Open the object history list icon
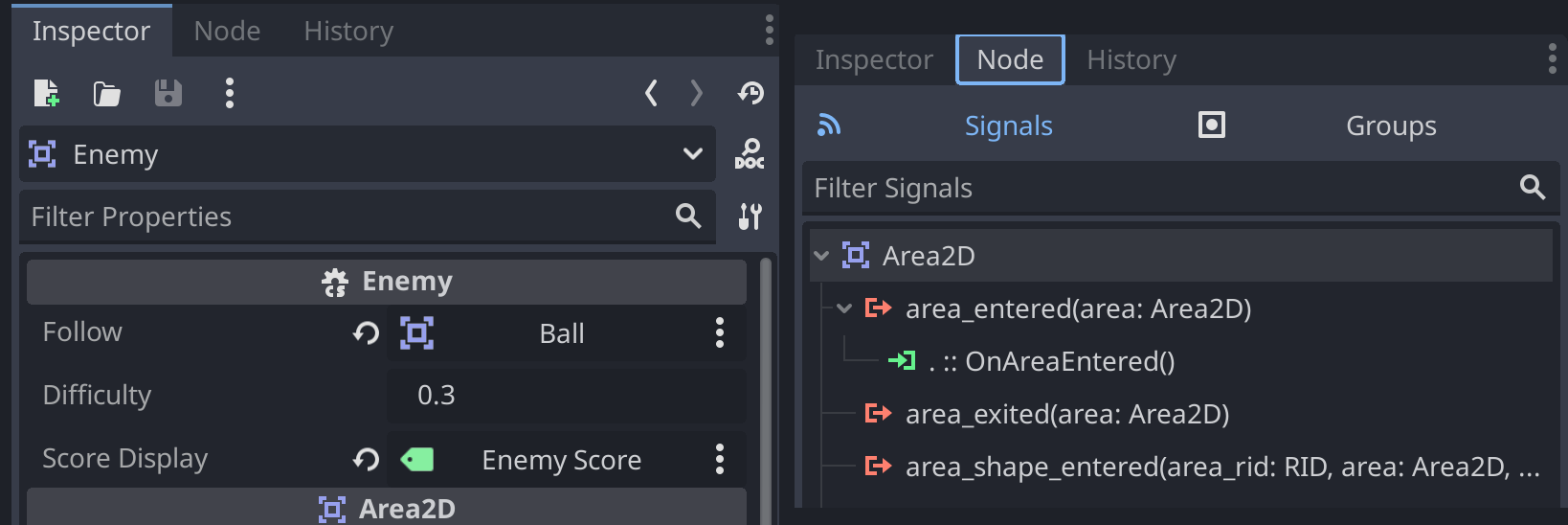 750,93
